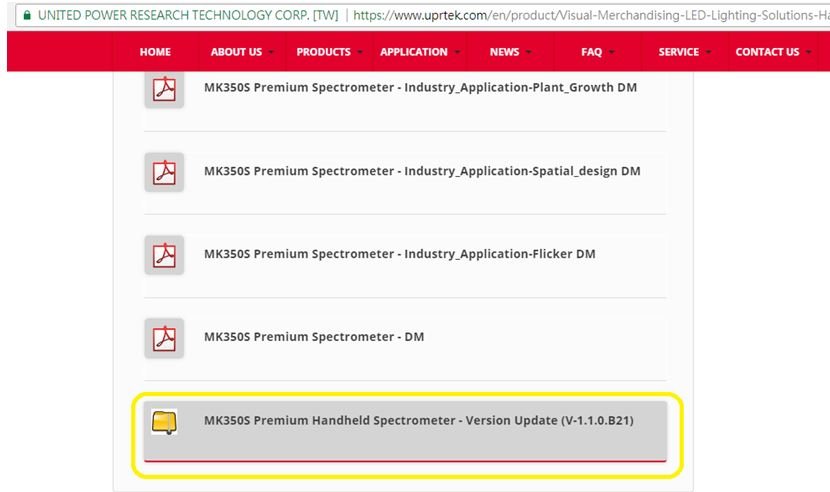
Task: Click PDF icon for Plant_Growth DM
Action: 164,89
